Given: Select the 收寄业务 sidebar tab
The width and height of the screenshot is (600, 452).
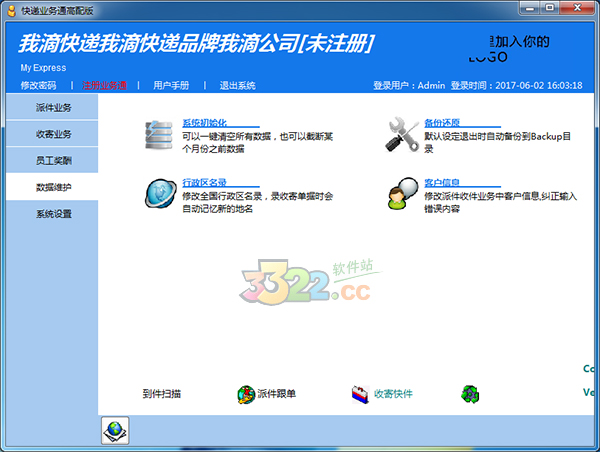Looking at the screenshot, I should click(x=52, y=134).
